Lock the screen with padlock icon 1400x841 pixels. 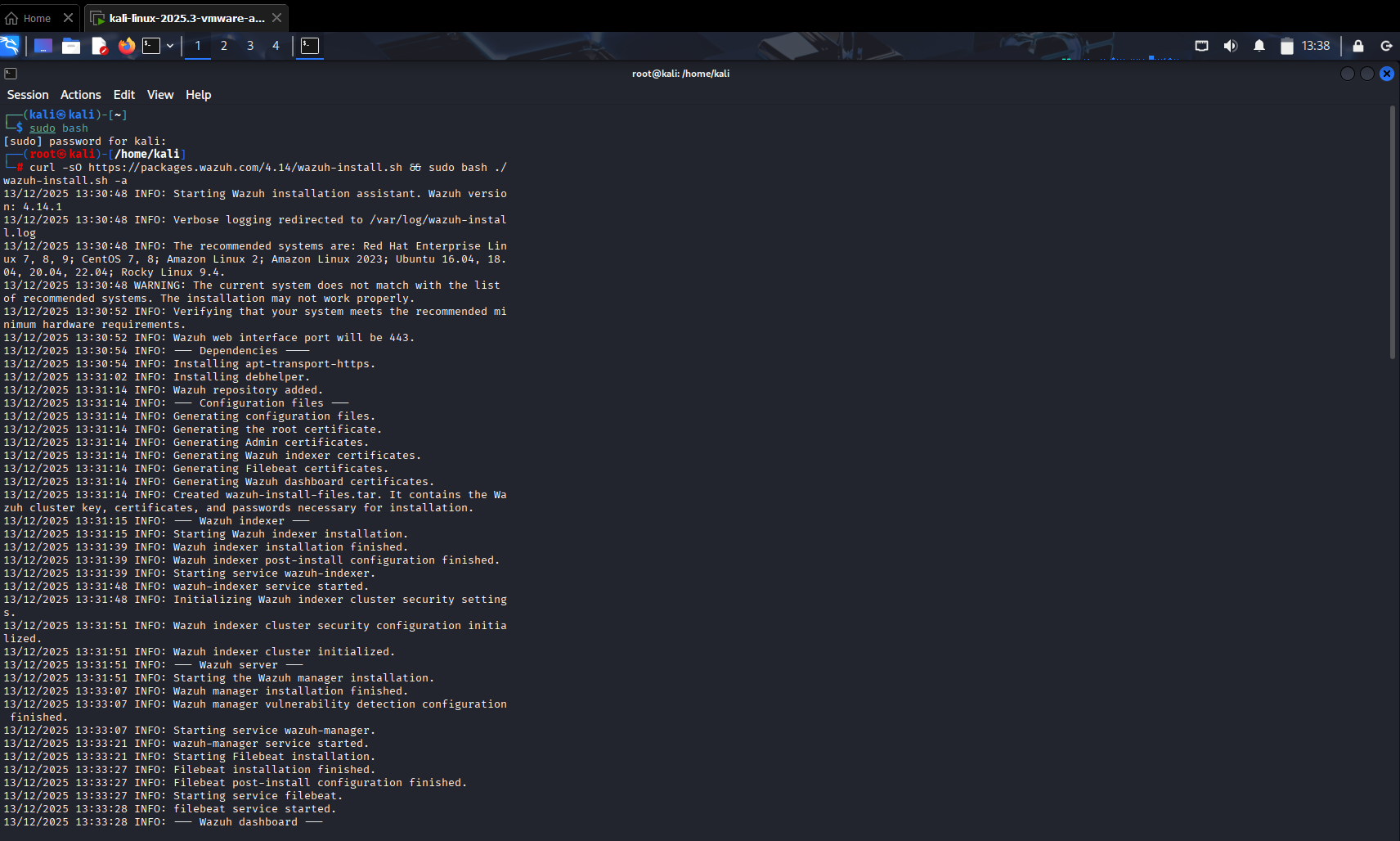[x=1358, y=46]
